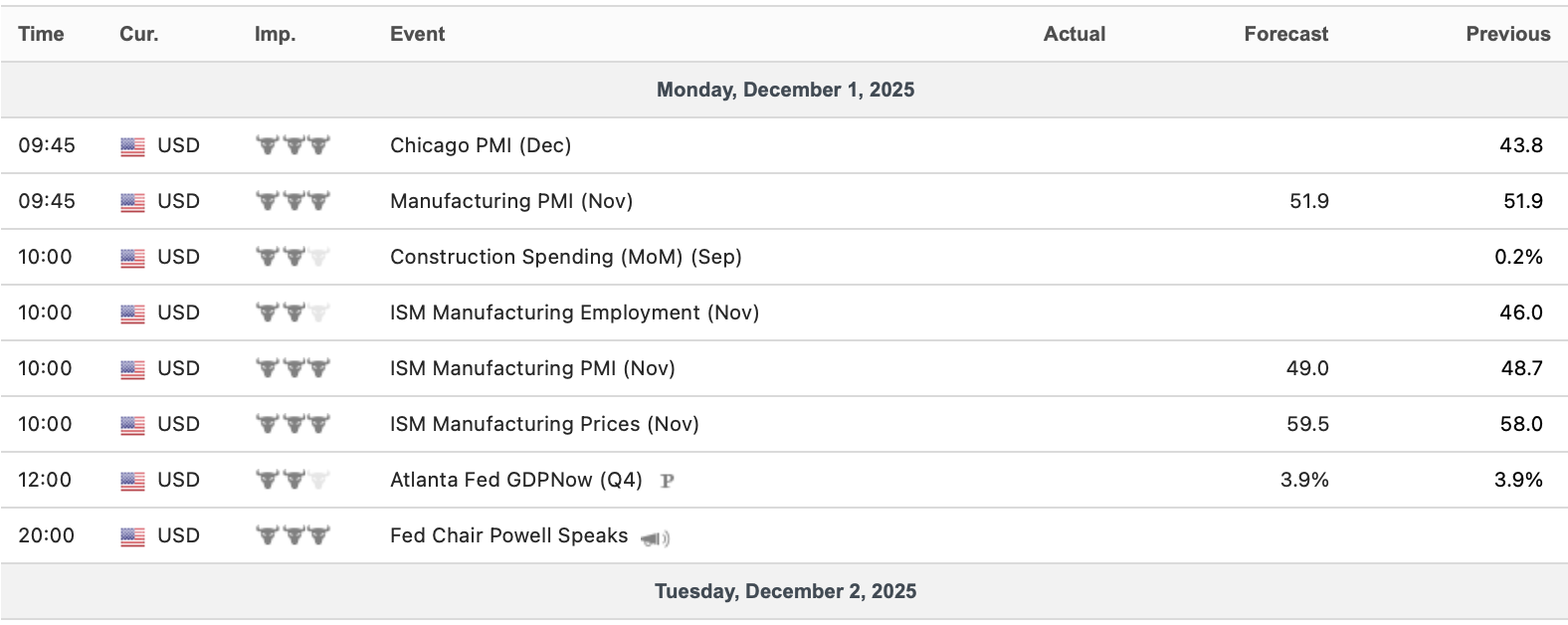Open Construction Spending (MoM) event details

click(565, 257)
